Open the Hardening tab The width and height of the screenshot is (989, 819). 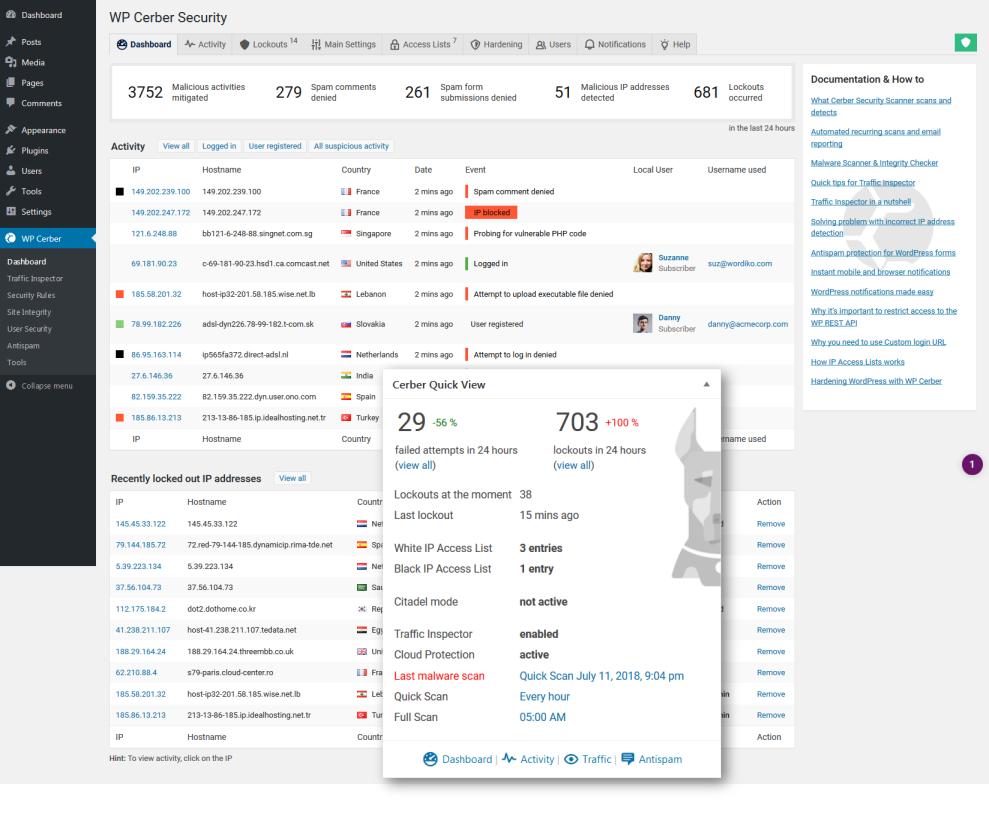pos(496,44)
